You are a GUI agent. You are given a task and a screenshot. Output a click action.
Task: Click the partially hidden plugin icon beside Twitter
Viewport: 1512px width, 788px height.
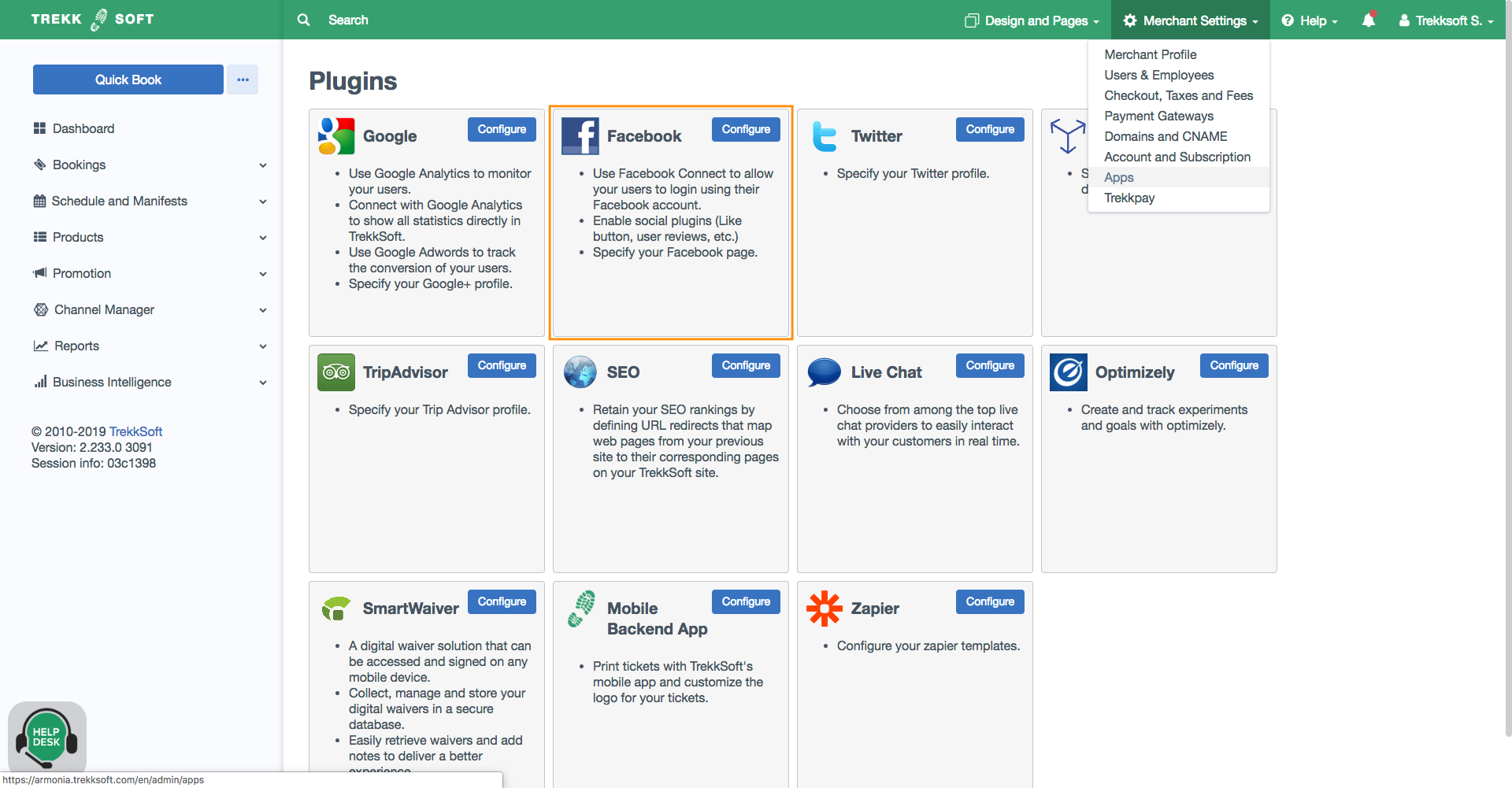[x=1068, y=136]
